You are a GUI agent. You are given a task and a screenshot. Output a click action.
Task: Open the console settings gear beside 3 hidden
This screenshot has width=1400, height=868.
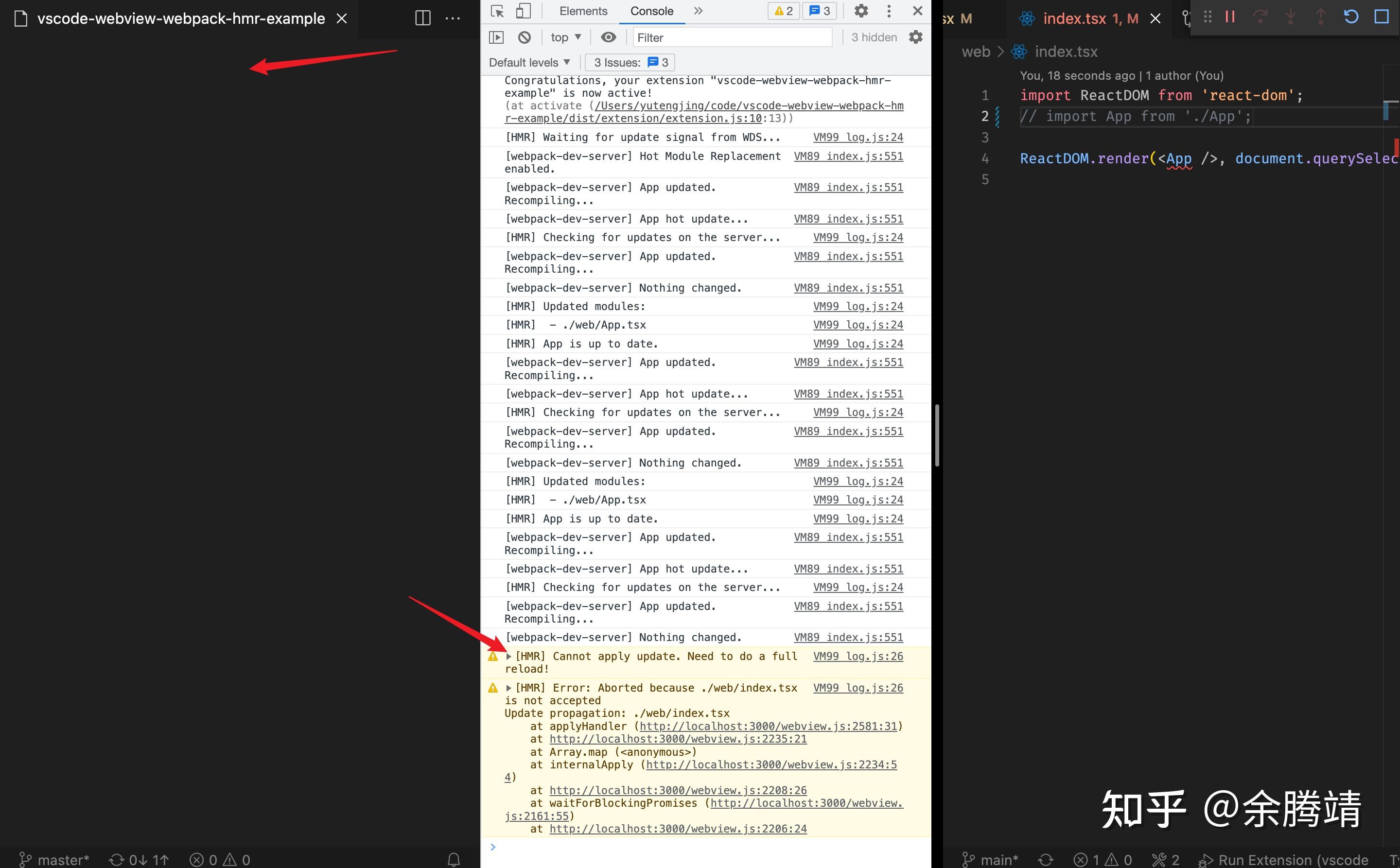915,37
